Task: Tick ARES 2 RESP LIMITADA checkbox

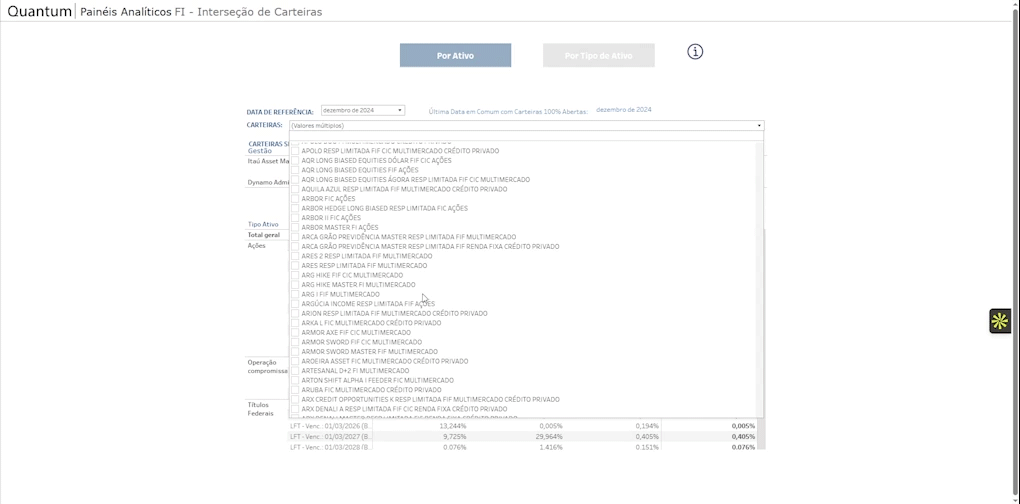Action: click(x=295, y=256)
